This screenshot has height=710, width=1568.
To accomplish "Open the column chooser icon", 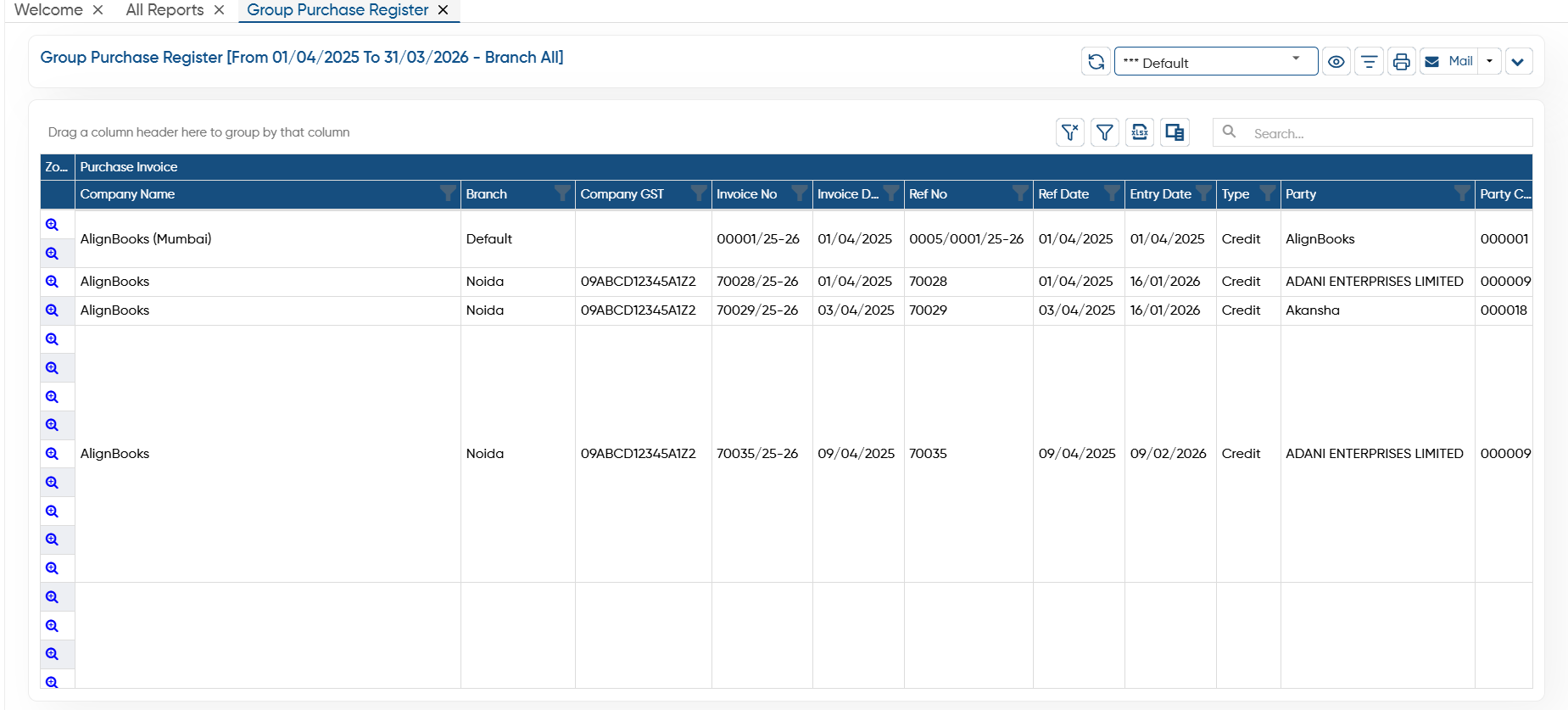I will pyautogui.click(x=1175, y=132).
